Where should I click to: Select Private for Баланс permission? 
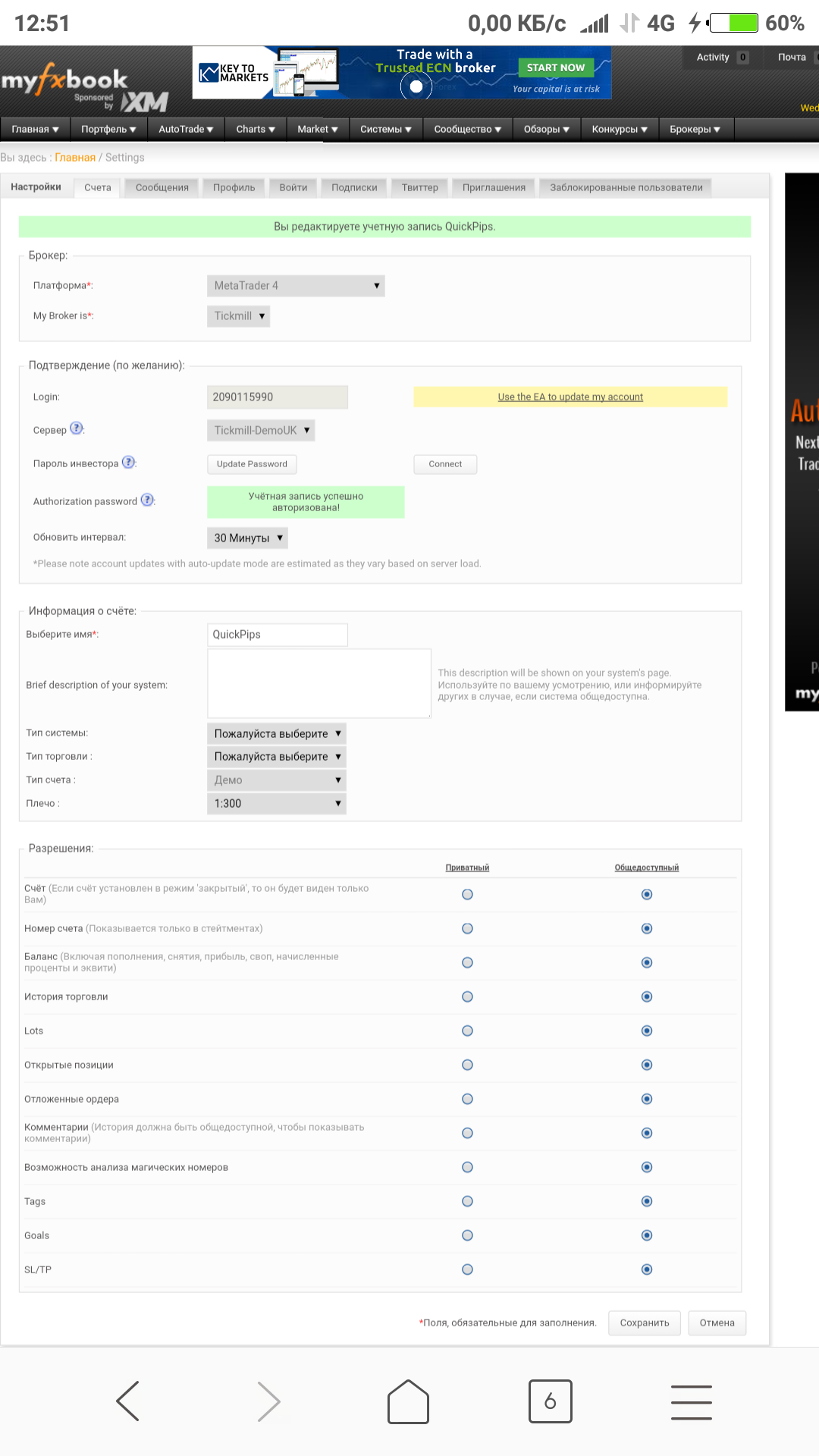[467, 962]
